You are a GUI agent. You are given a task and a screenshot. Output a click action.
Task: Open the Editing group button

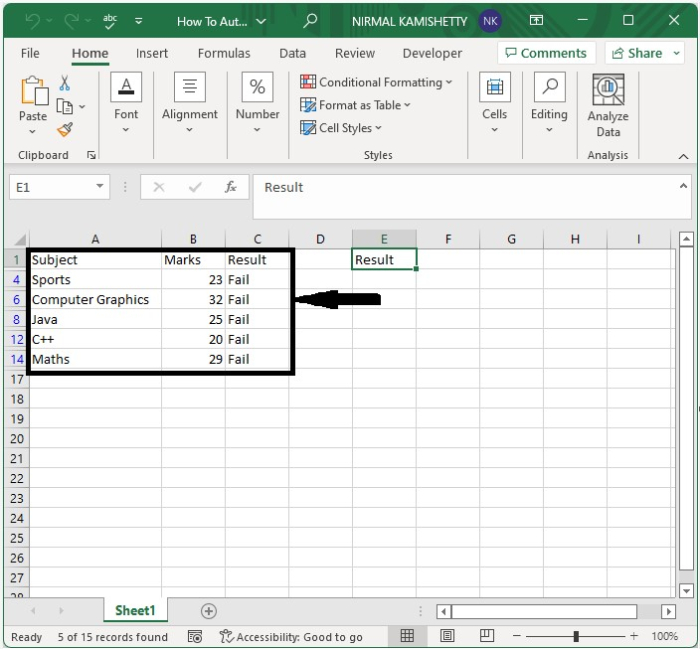pos(549,103)
